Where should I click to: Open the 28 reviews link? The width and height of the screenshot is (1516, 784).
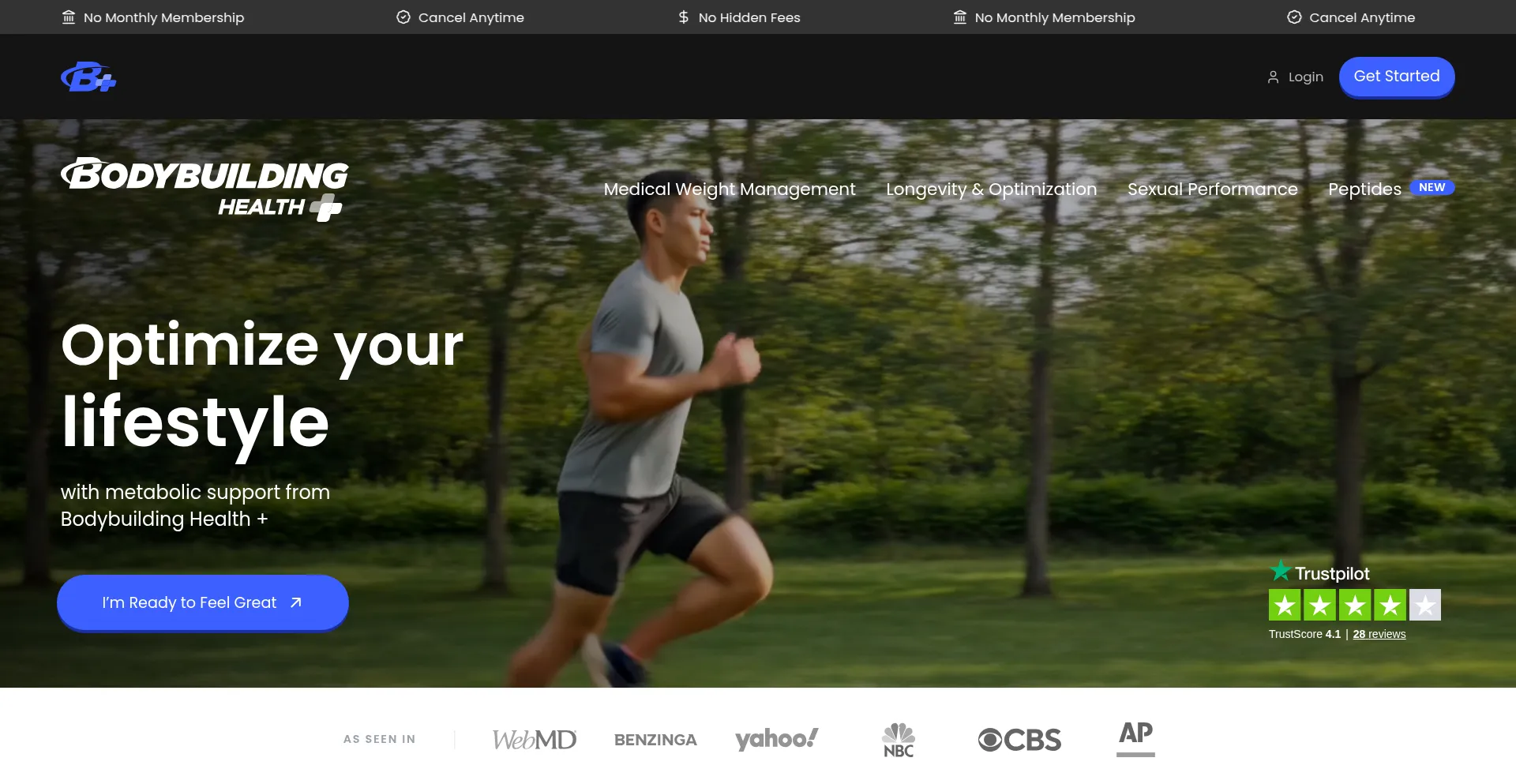click(1379, 634)
